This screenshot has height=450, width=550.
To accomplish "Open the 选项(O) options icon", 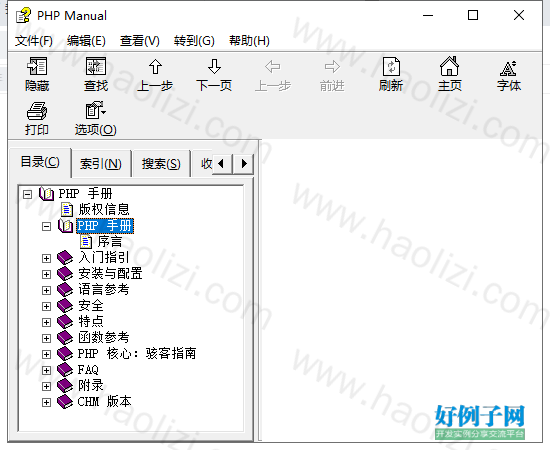I will pos(95,111).
